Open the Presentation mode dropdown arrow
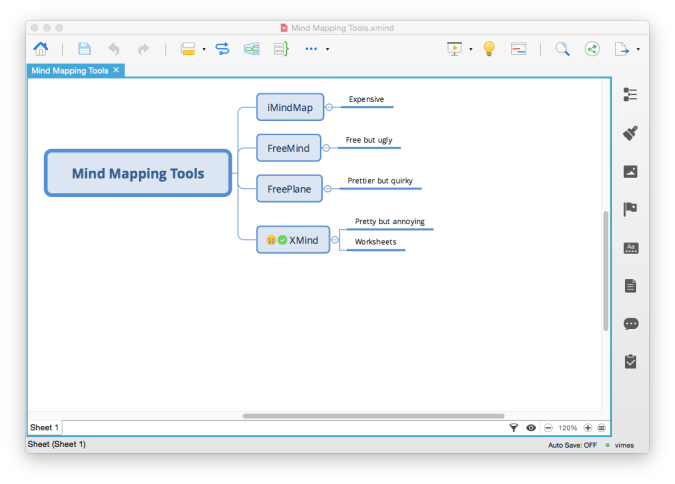The height and width of the screenshot is (484, 675). (470, 49)
